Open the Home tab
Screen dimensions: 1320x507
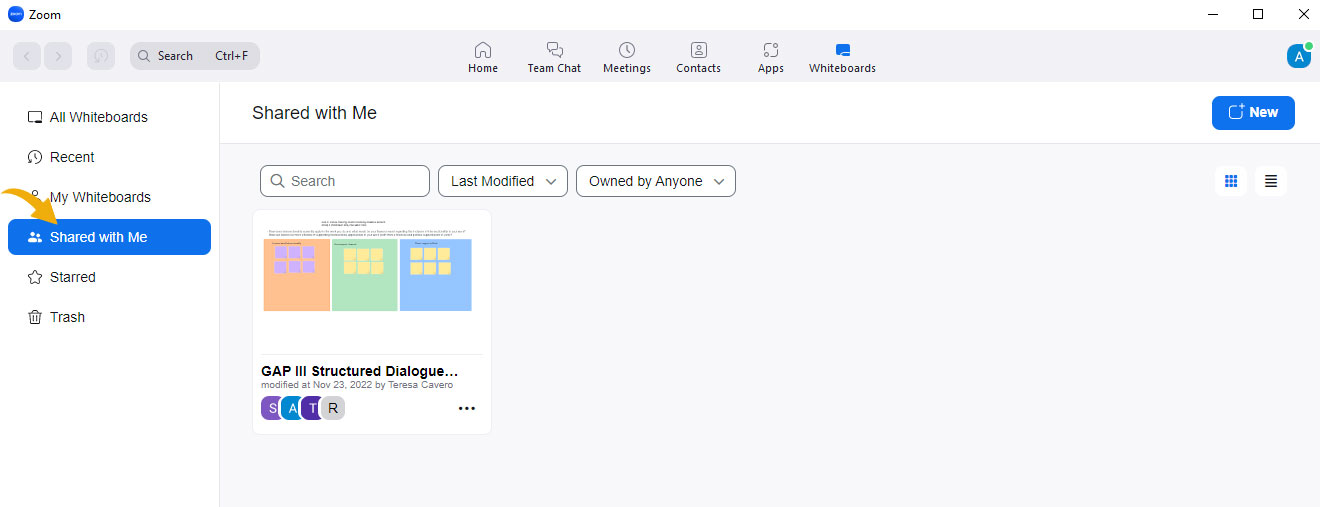[483, 58]
